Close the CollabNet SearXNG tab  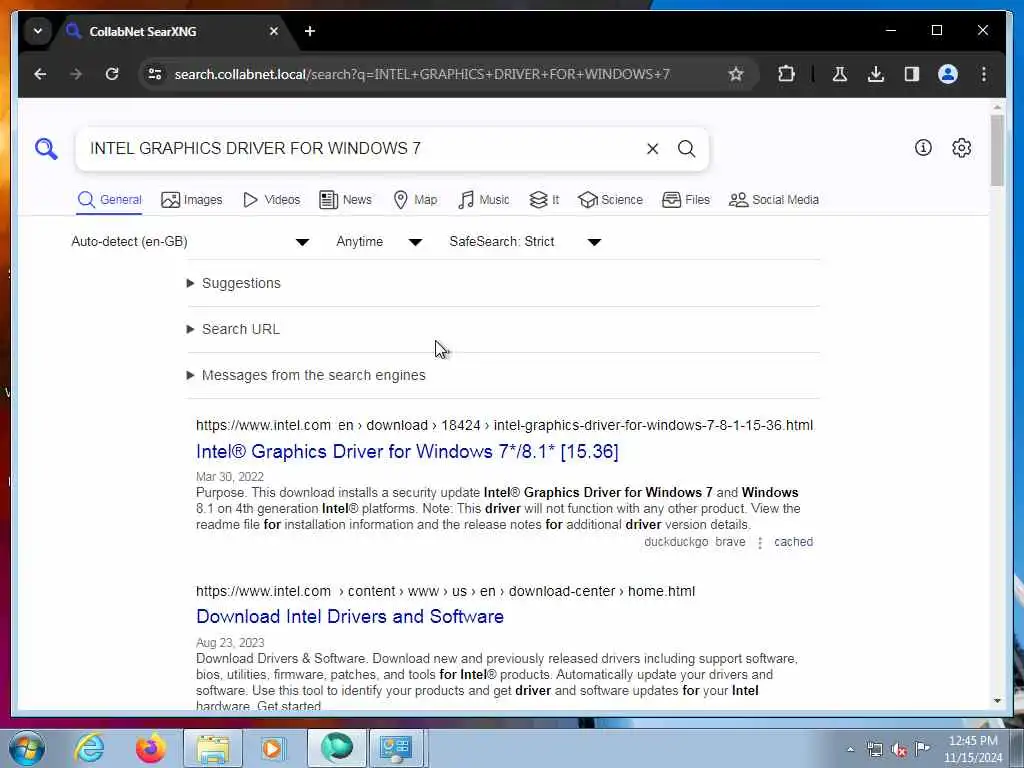[274, 31]
